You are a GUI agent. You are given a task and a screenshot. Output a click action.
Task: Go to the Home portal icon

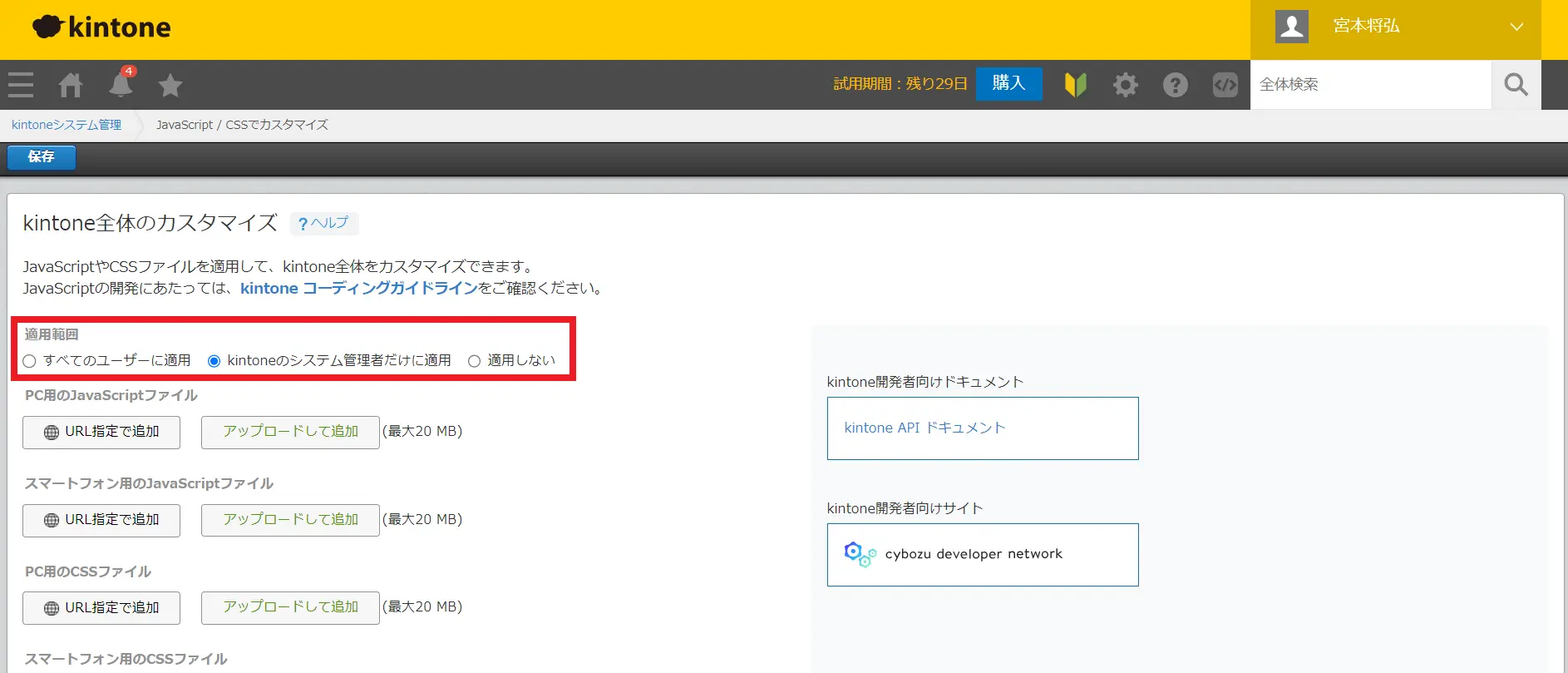71,85
